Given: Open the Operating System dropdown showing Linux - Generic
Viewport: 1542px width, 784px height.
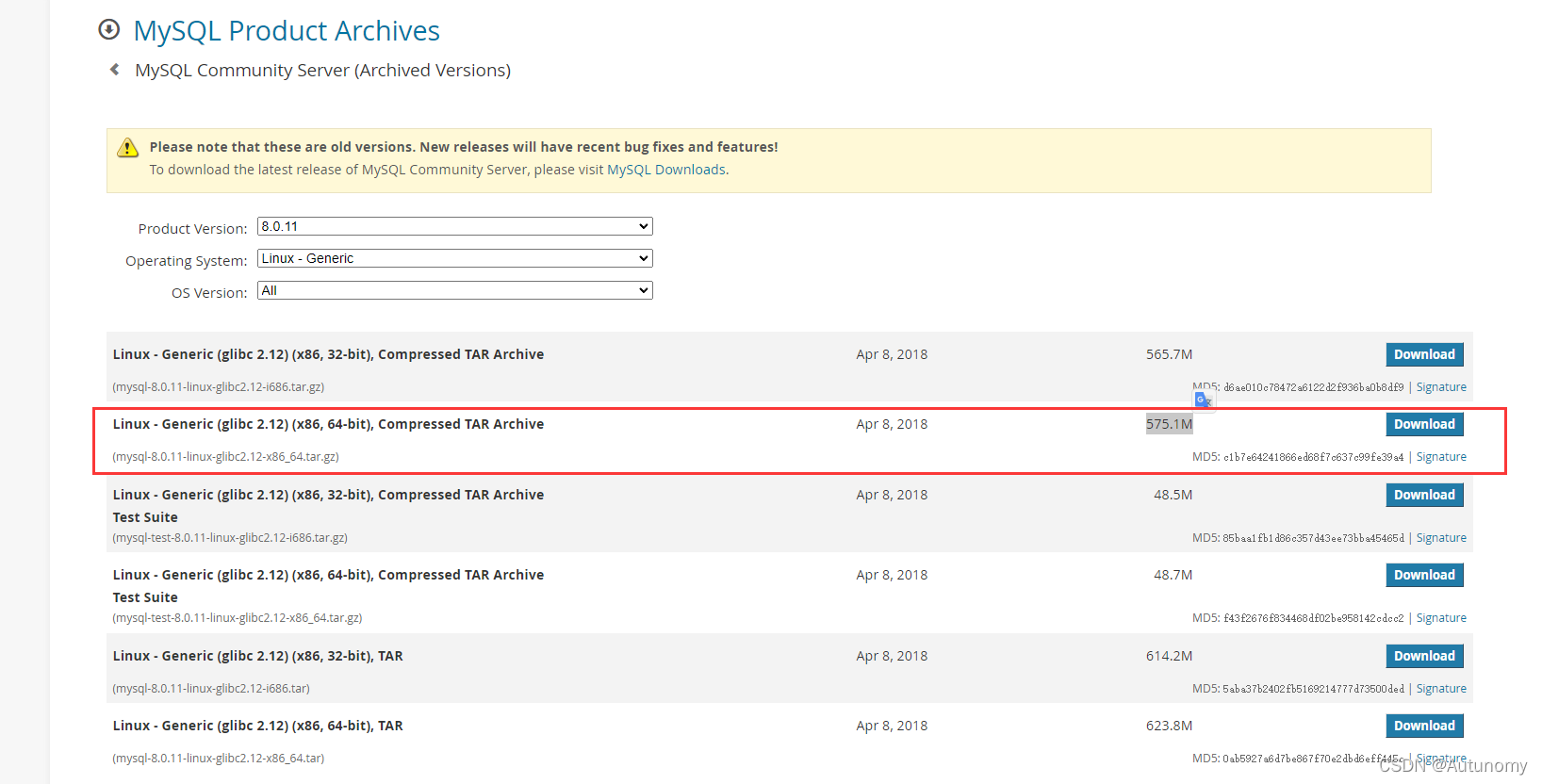Looking at the screenshot, I should [455, 258].
